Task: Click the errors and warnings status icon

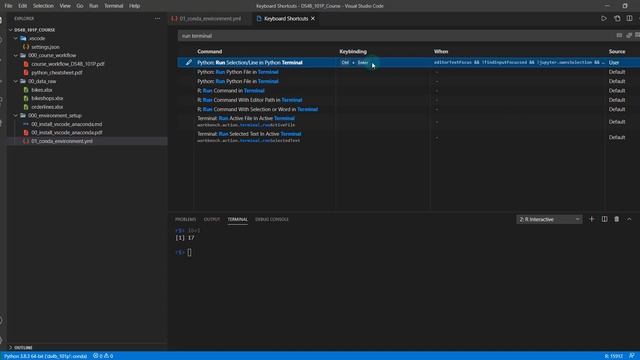Action: pyautogui.click(x=103, y=356)
